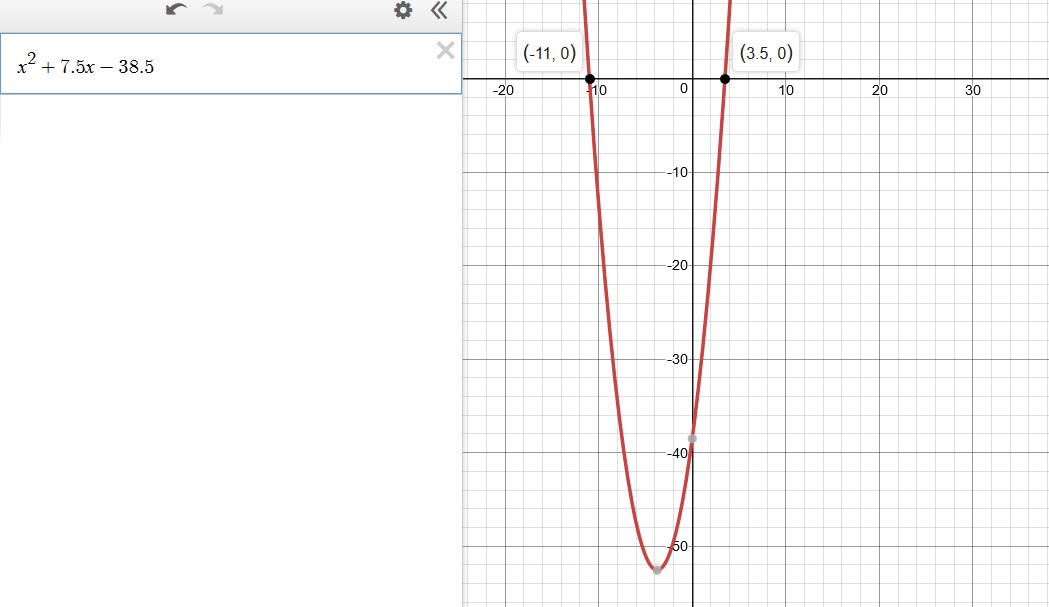
Task: Click the 30 label on the x-axis
Action: tap(972, 91)
